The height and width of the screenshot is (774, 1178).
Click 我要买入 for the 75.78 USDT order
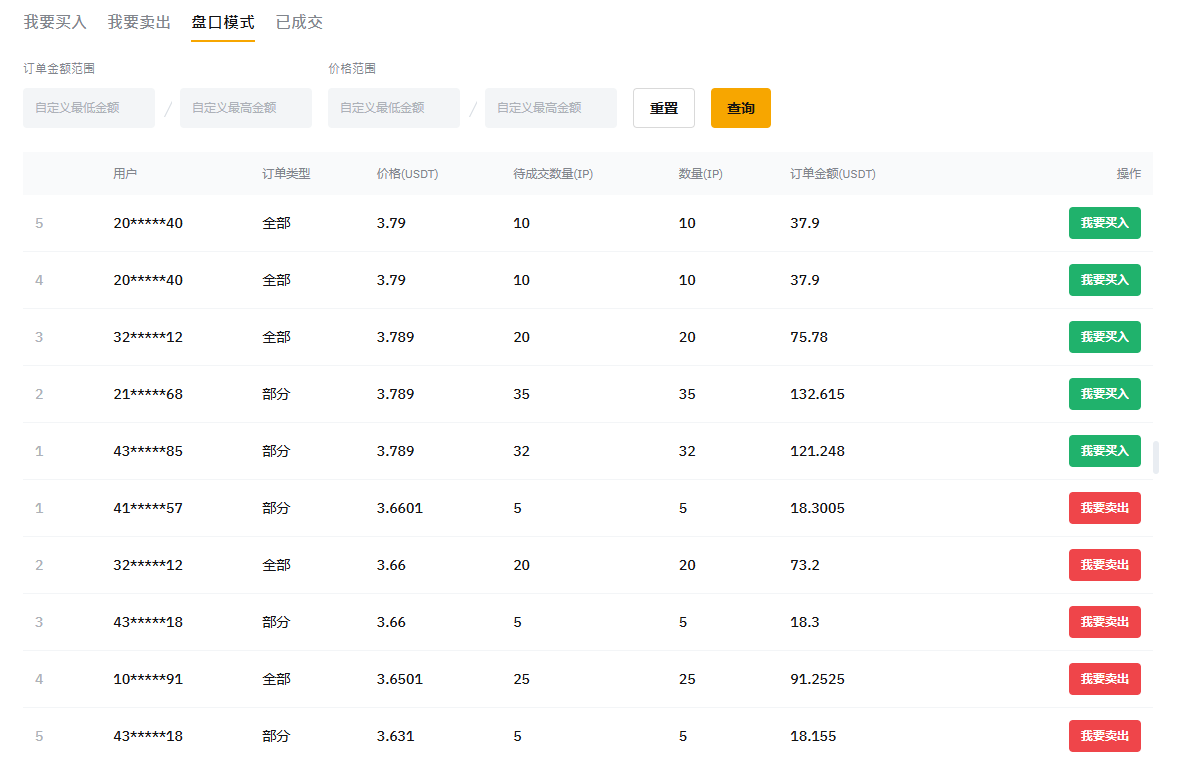(x=1104, y=337)
